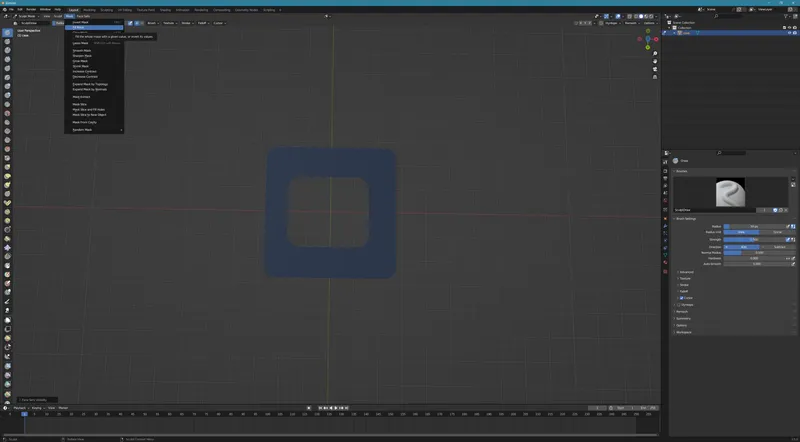Expand the Symmetry panel
The width and height of the screenshot is (800, 442).
click(x=684, y=318)
